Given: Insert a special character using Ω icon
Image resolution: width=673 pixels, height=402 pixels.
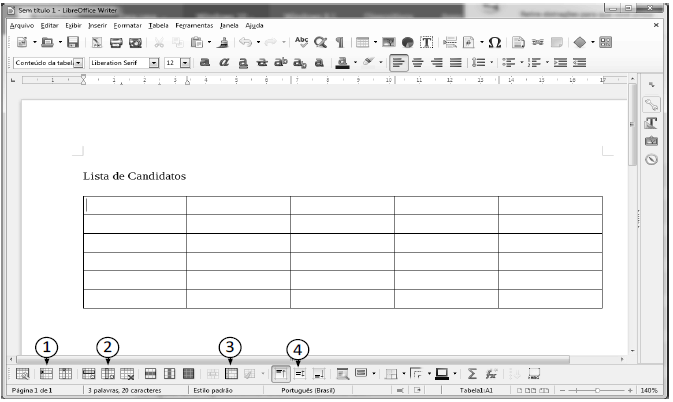Looking at the screenshot, I should (495, 43).
